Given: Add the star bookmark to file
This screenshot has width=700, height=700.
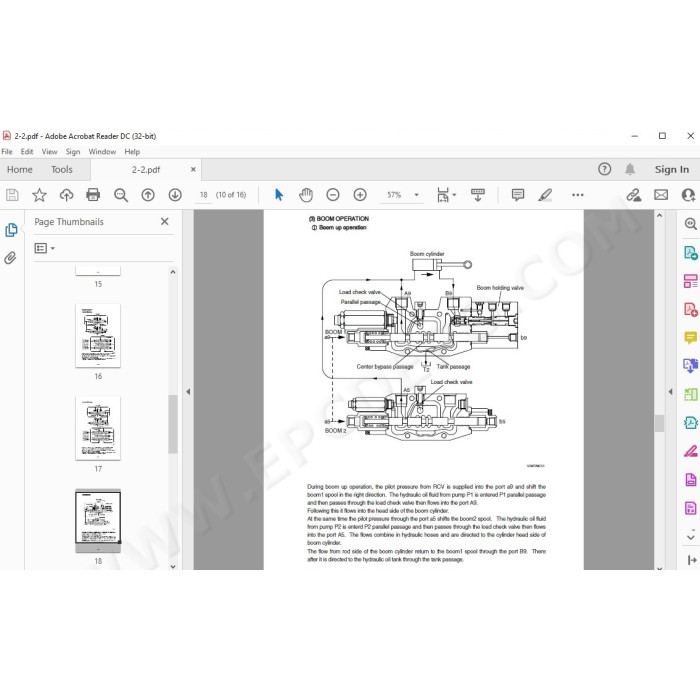Looking at the screenshot, I should tap(39, 195).
